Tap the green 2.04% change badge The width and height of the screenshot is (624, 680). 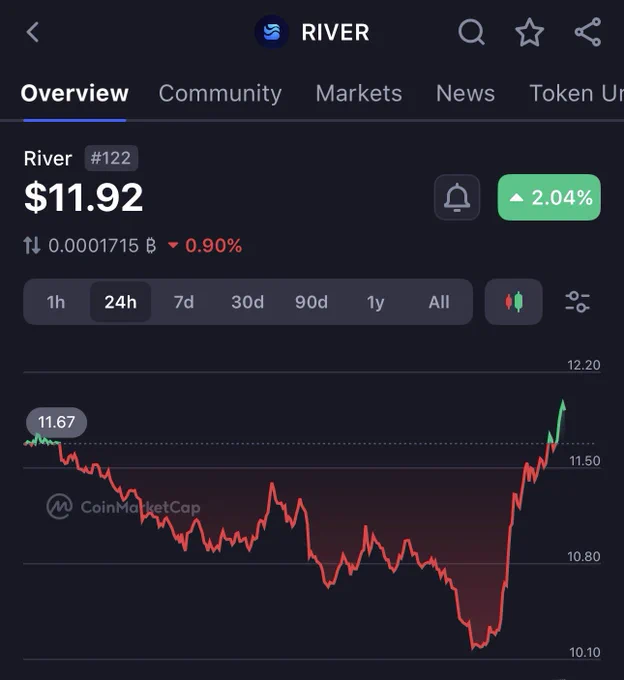click(549, 197)
